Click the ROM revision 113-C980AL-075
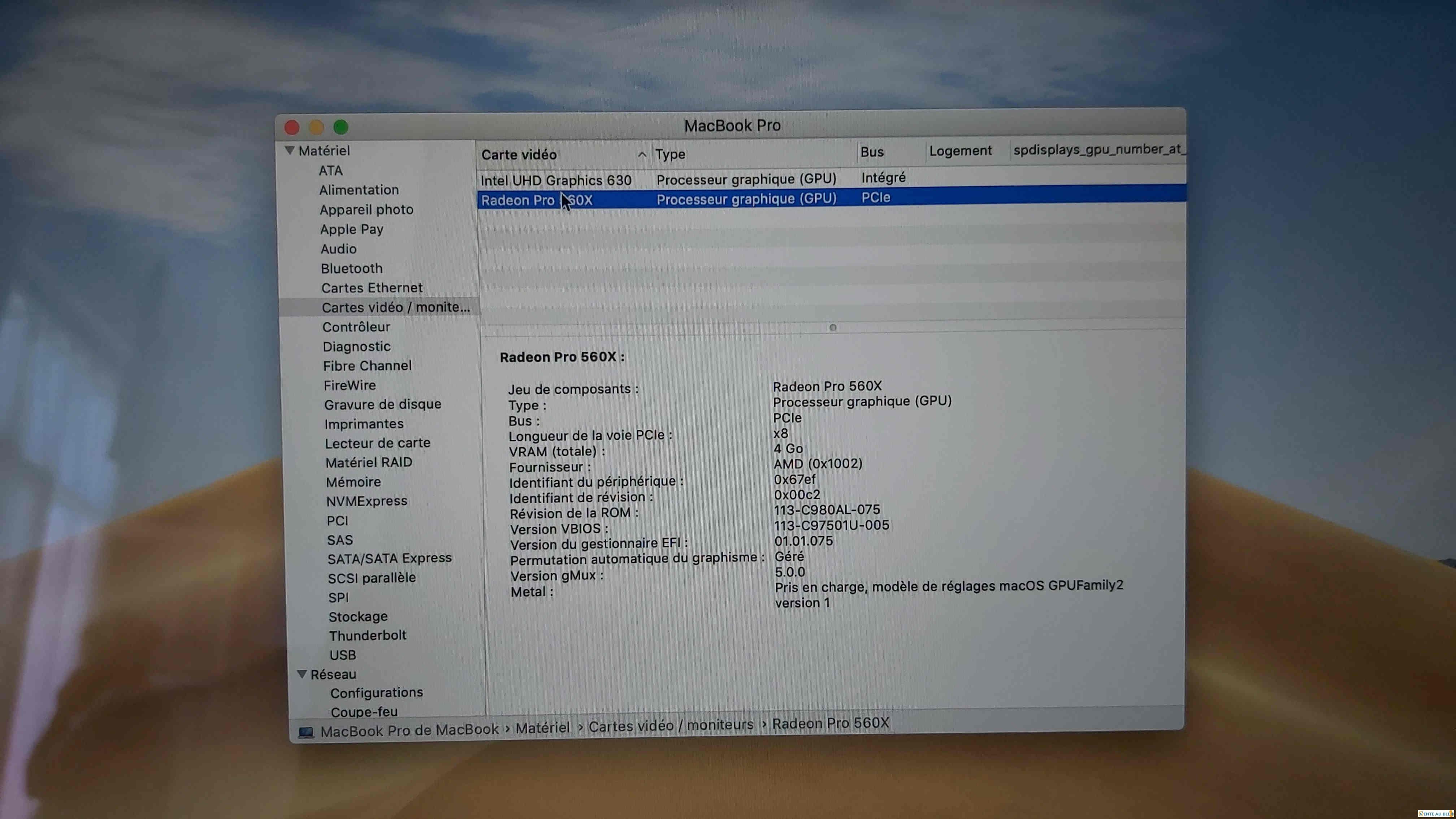 [x=827, y=510]
